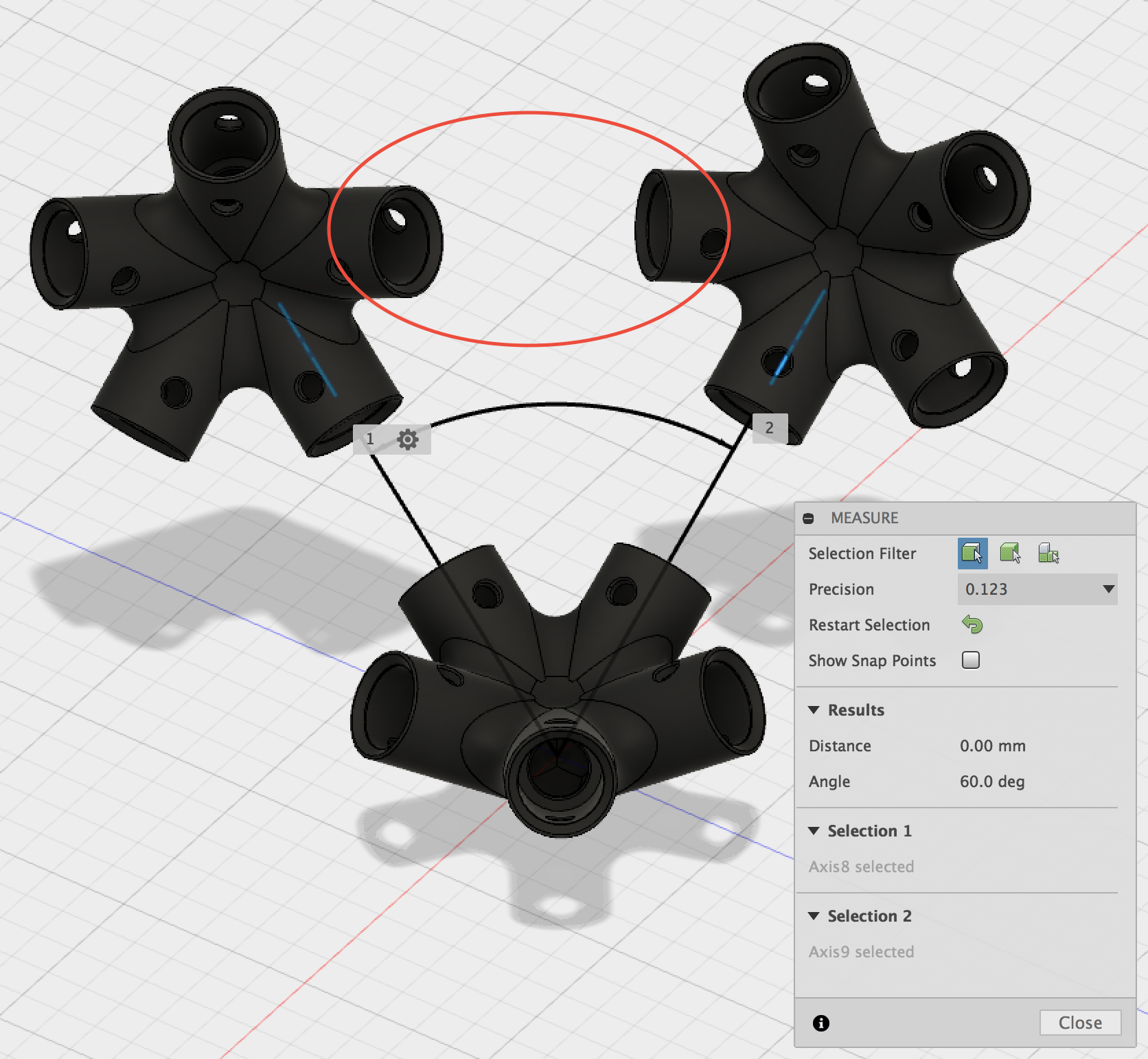Collapse the Results section
This screenshot has width=1148, height=1059.
(814, 710)
